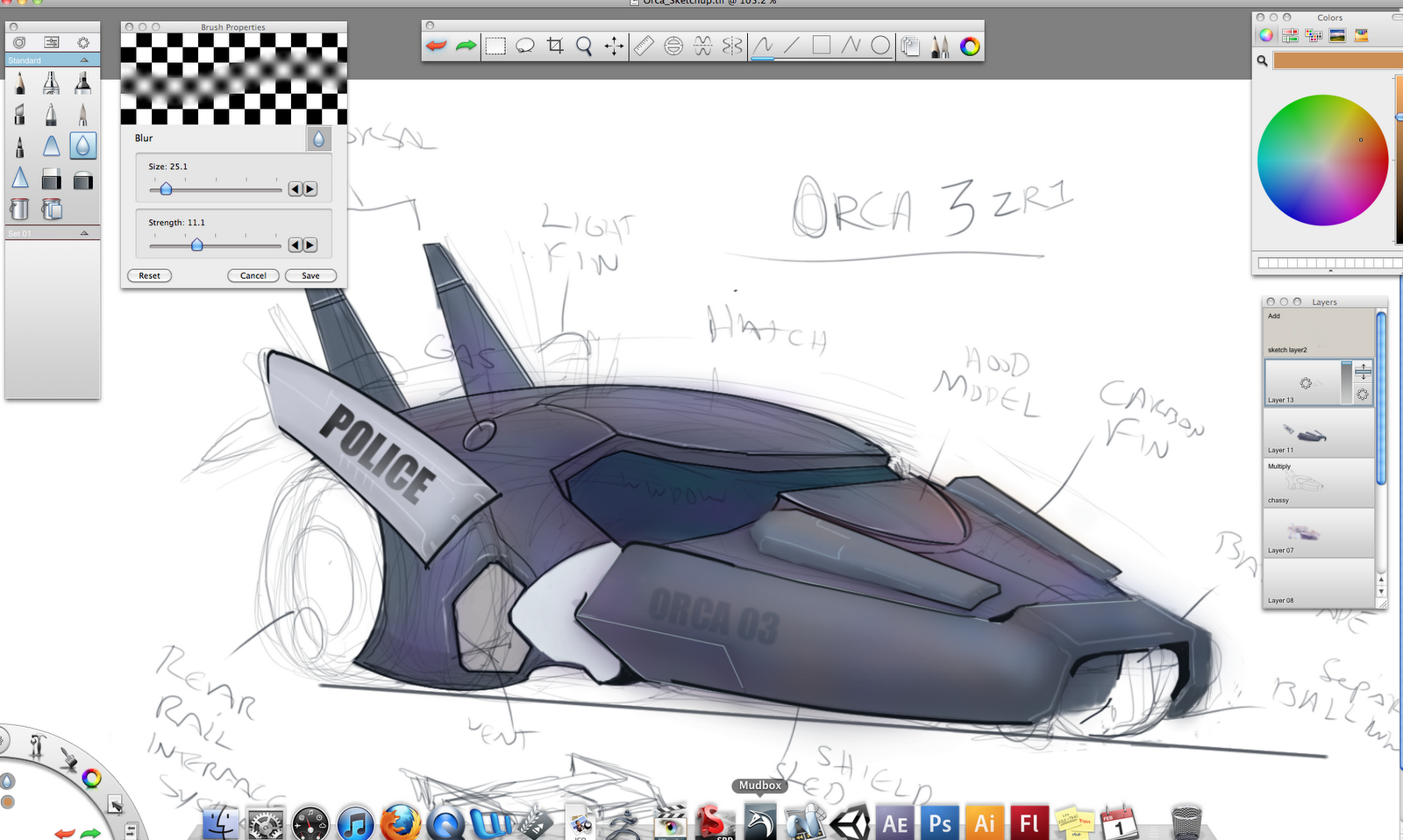Toggle the Ellipse guide
Viewport: 1403px width, 840px height.
(x=673, y=46)
